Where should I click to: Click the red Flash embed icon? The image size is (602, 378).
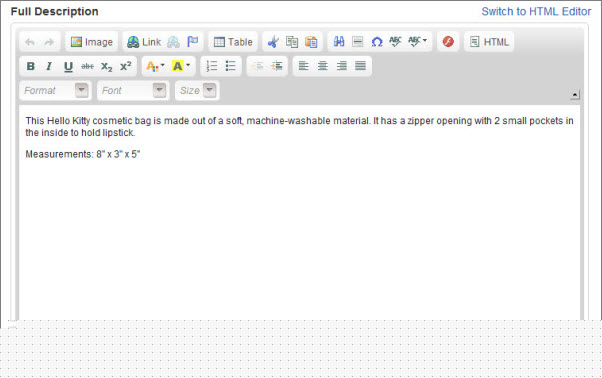[x=448, y=41]
